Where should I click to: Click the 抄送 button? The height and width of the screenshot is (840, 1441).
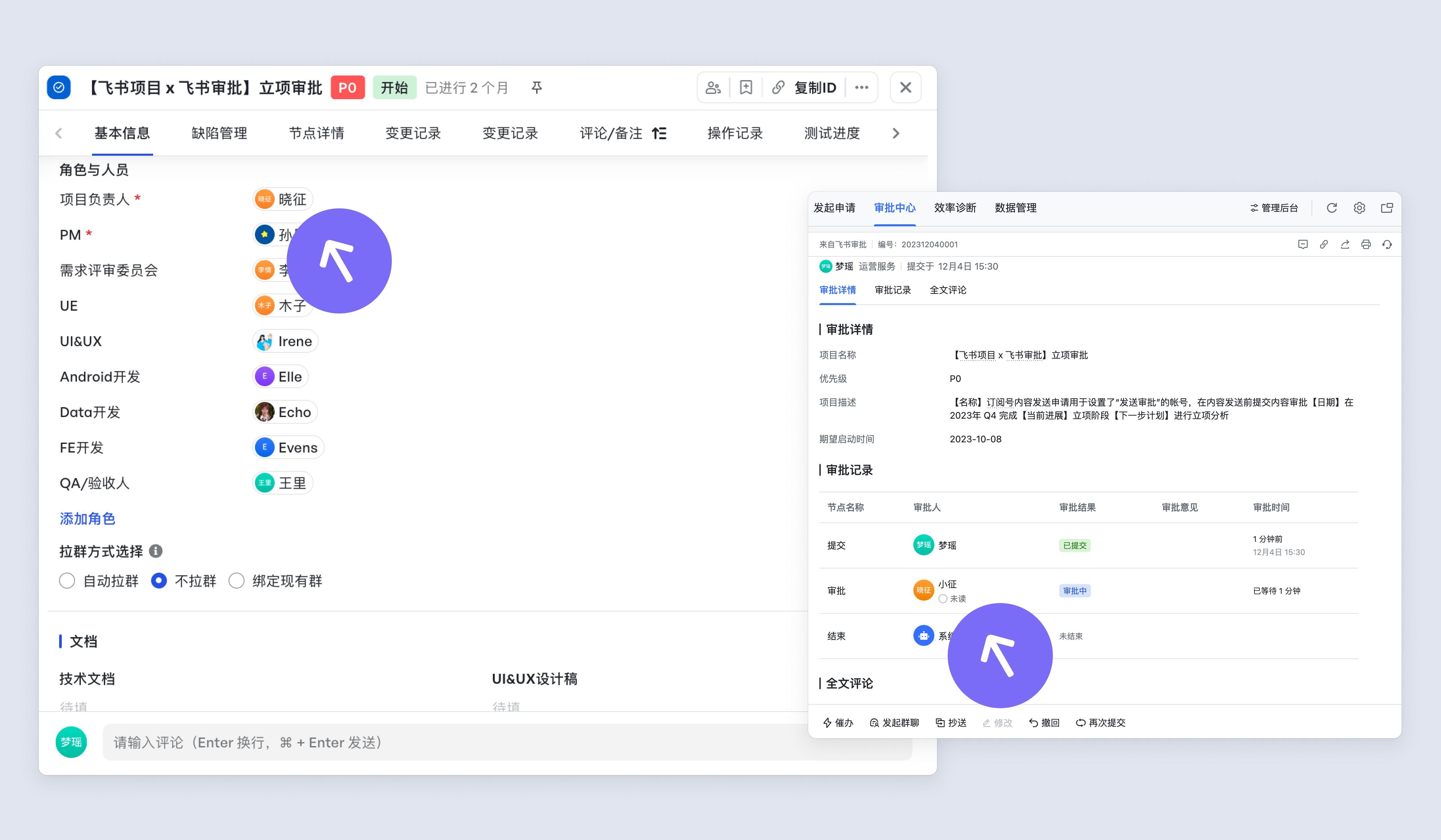coord(951,723)
